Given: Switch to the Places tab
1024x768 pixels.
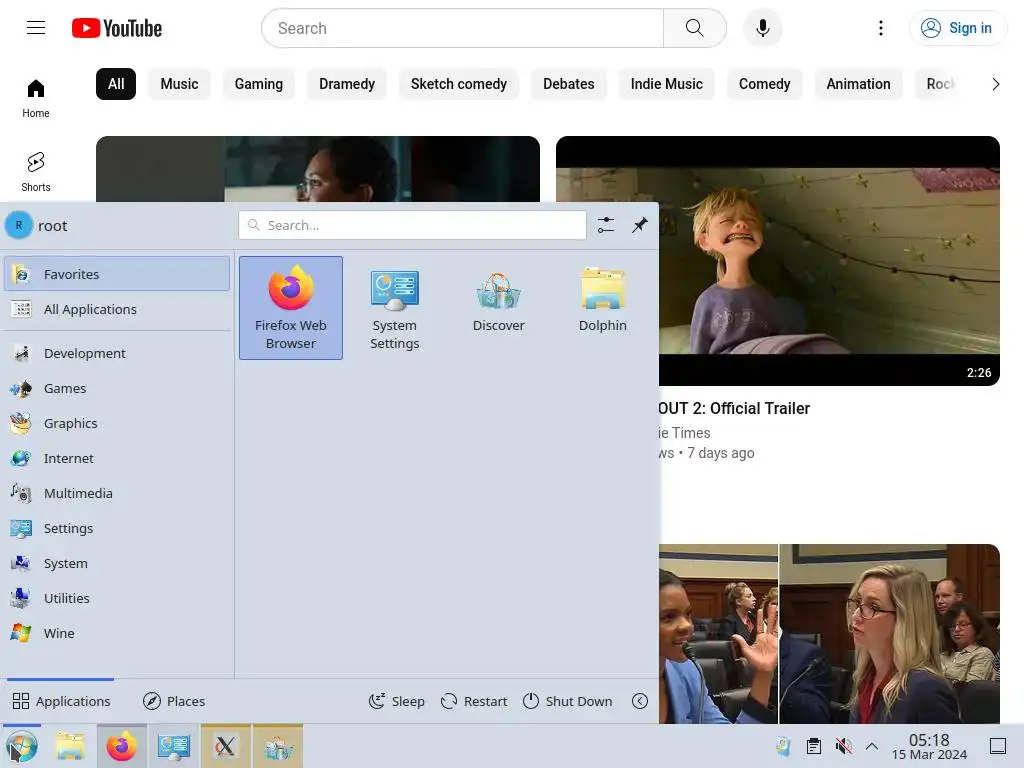Looking at the screenshot, I should coord(174,701).
